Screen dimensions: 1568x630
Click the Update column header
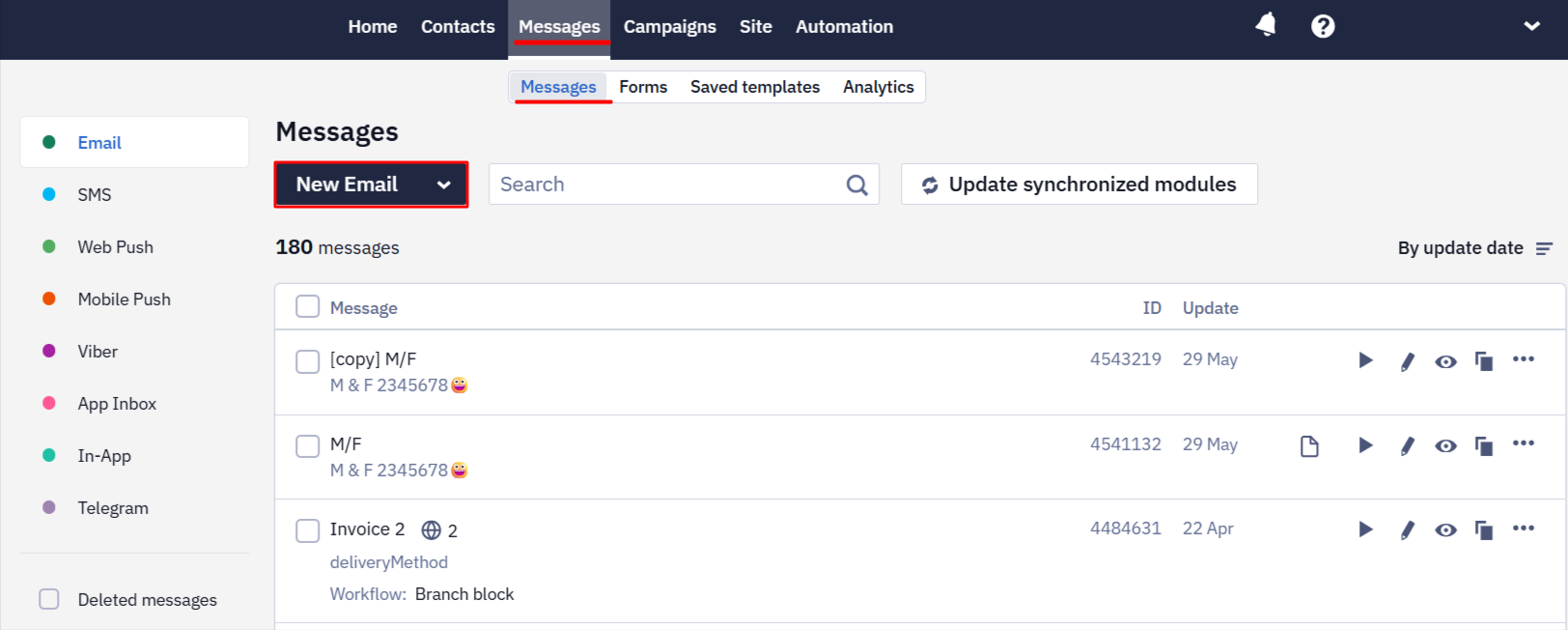coord(1210,307)
